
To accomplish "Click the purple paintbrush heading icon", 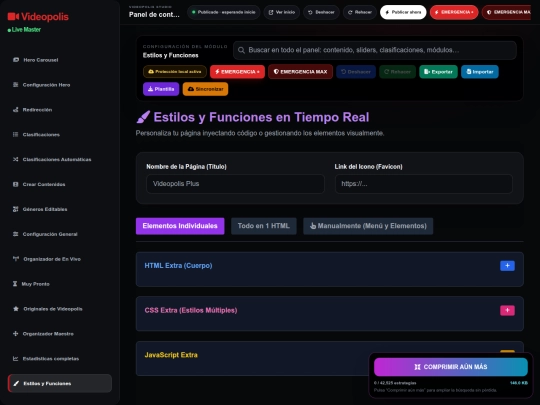I will tap(143, 117).
